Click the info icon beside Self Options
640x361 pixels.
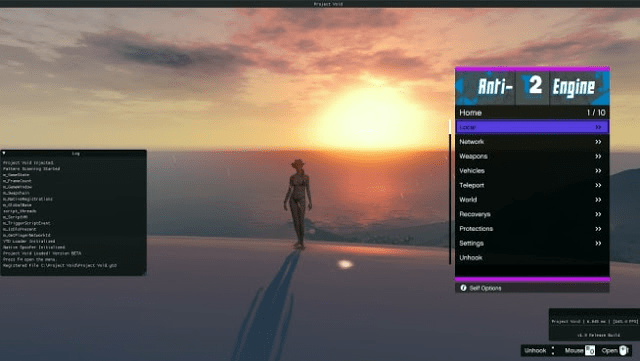click(463, 288)
